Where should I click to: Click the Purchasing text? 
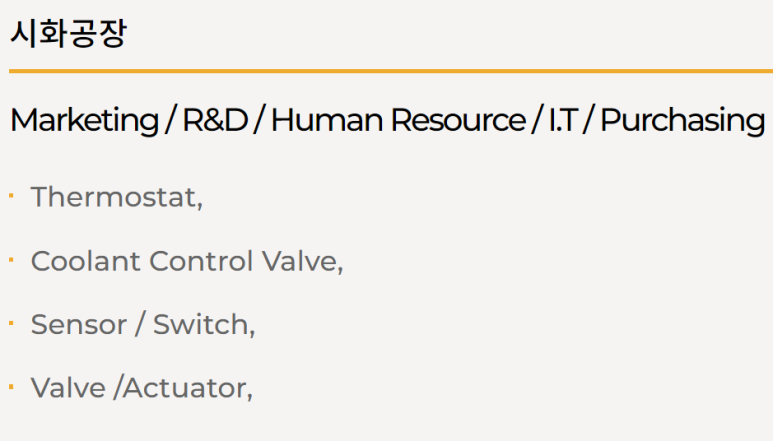point(683,121)
